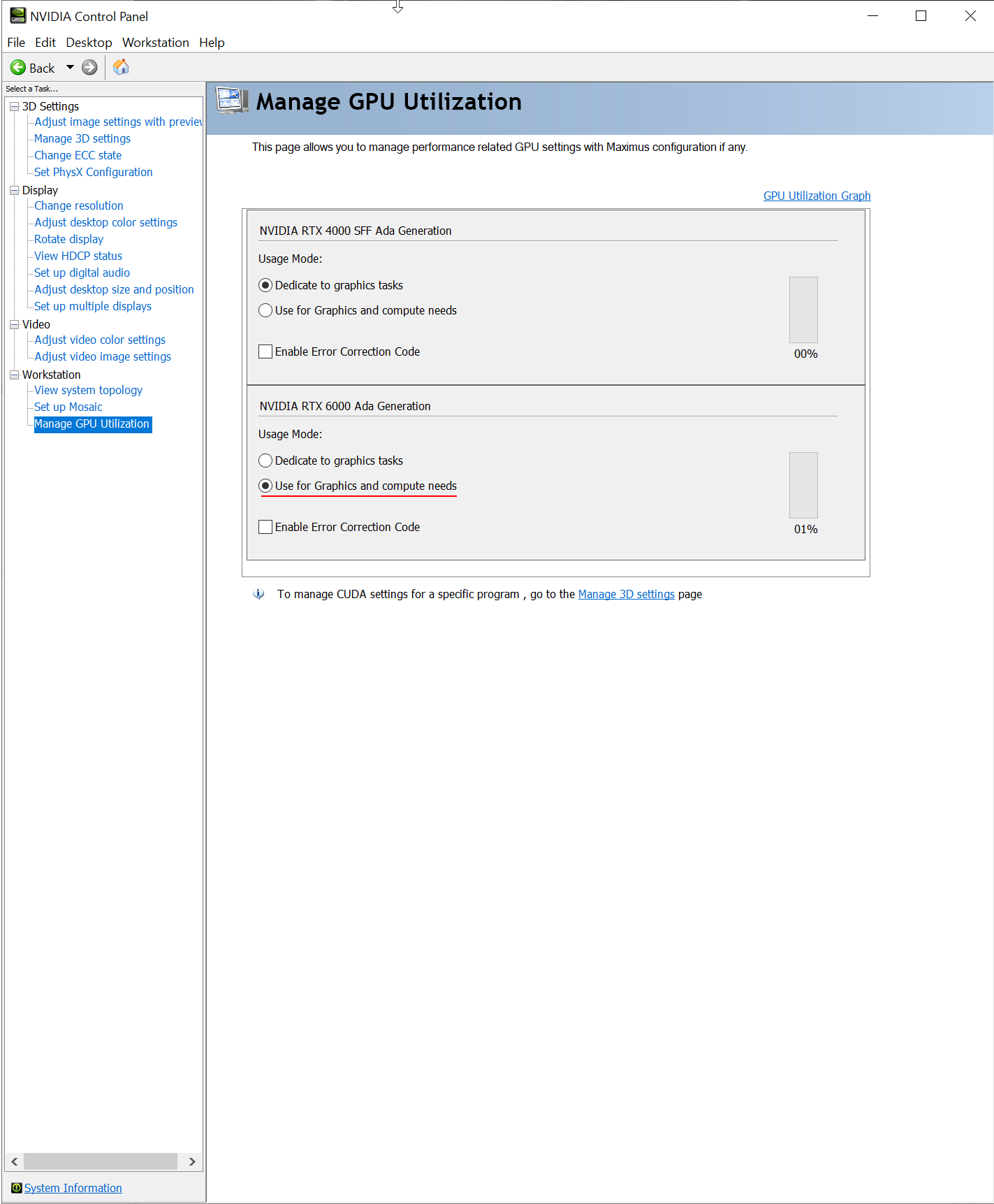Screen dimensions: 994x1204
Task: Click the Forward arrow icon in toolbar
Action: pos(89,68)
